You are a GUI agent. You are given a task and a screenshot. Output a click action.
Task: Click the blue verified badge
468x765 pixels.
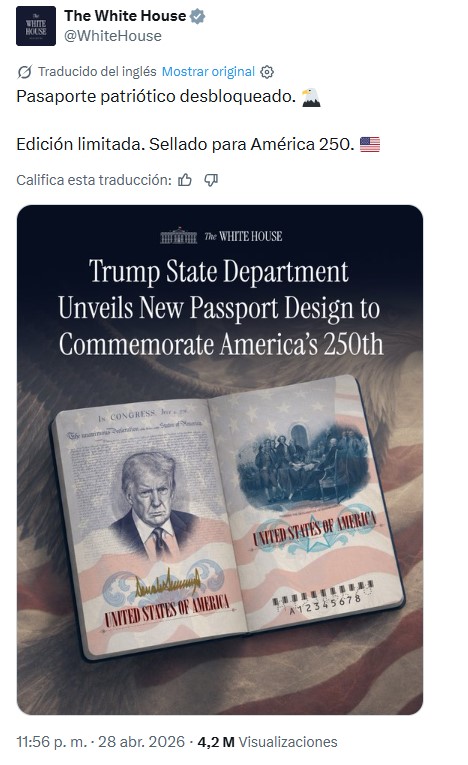(x=197, y=17)
